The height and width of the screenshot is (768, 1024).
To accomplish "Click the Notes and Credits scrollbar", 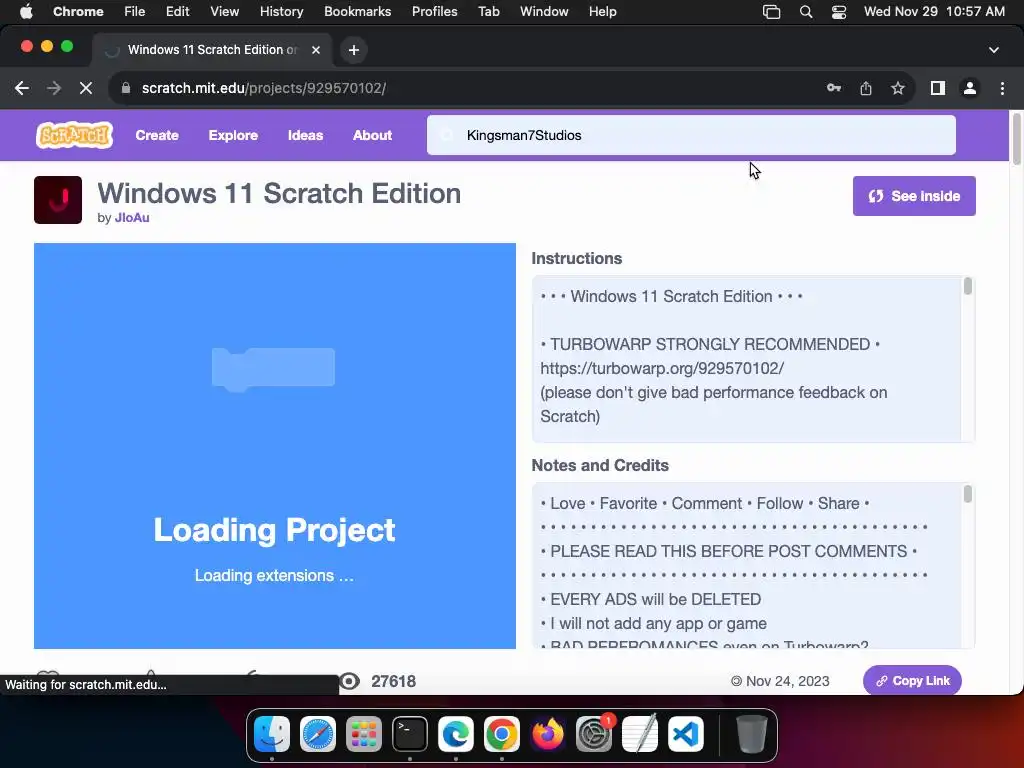I will [x=967, y=494].
